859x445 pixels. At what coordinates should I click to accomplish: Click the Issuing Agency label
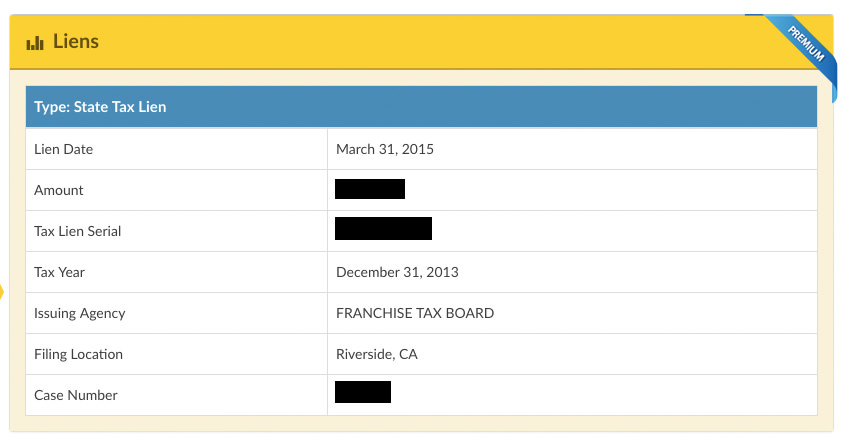79,313
